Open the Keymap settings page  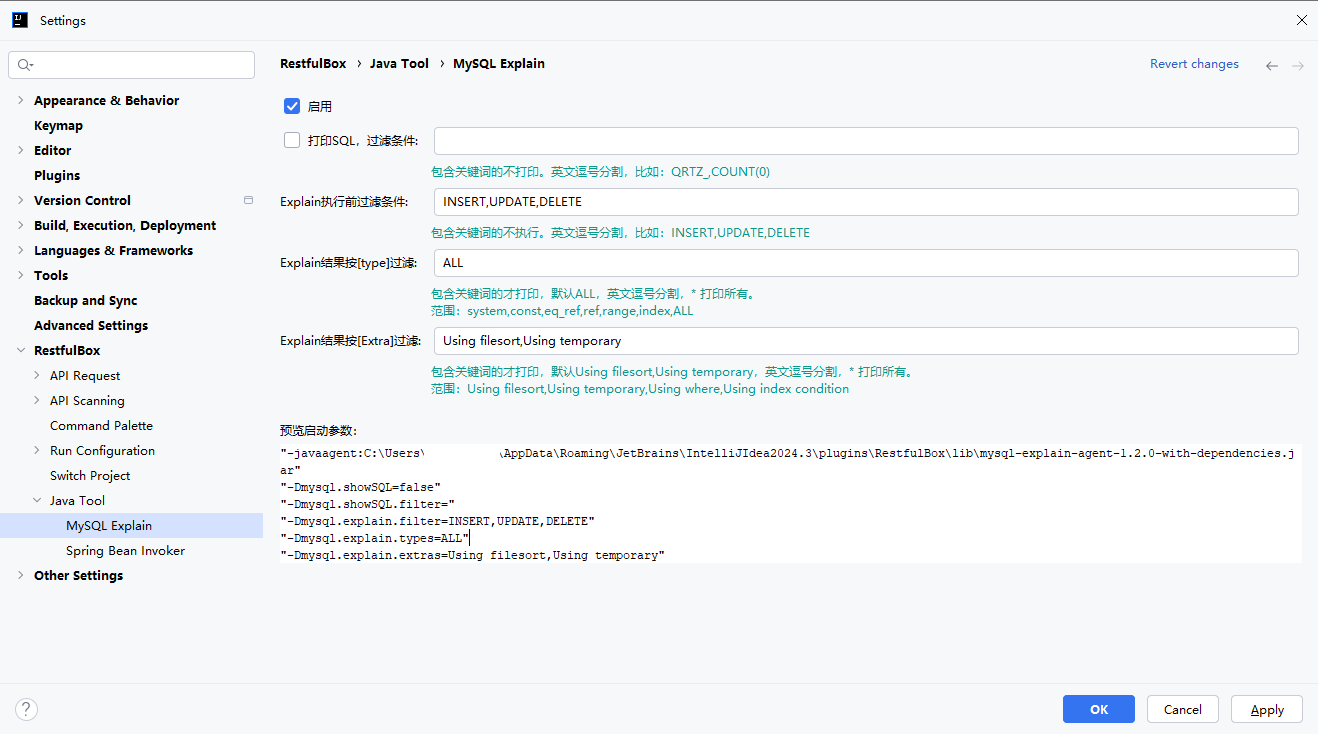58,125
